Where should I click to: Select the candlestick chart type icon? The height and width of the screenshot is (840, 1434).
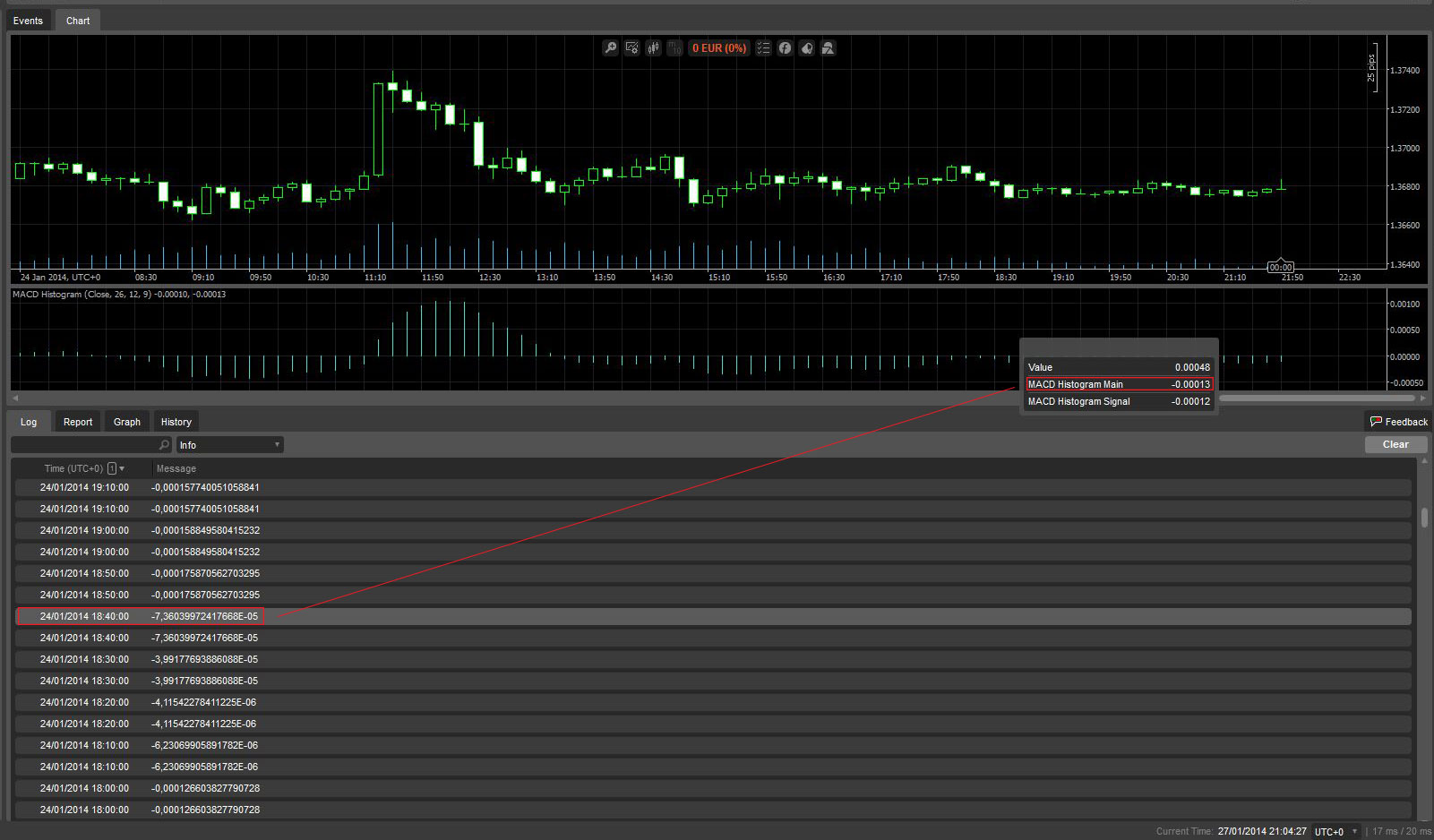(653, 48)
